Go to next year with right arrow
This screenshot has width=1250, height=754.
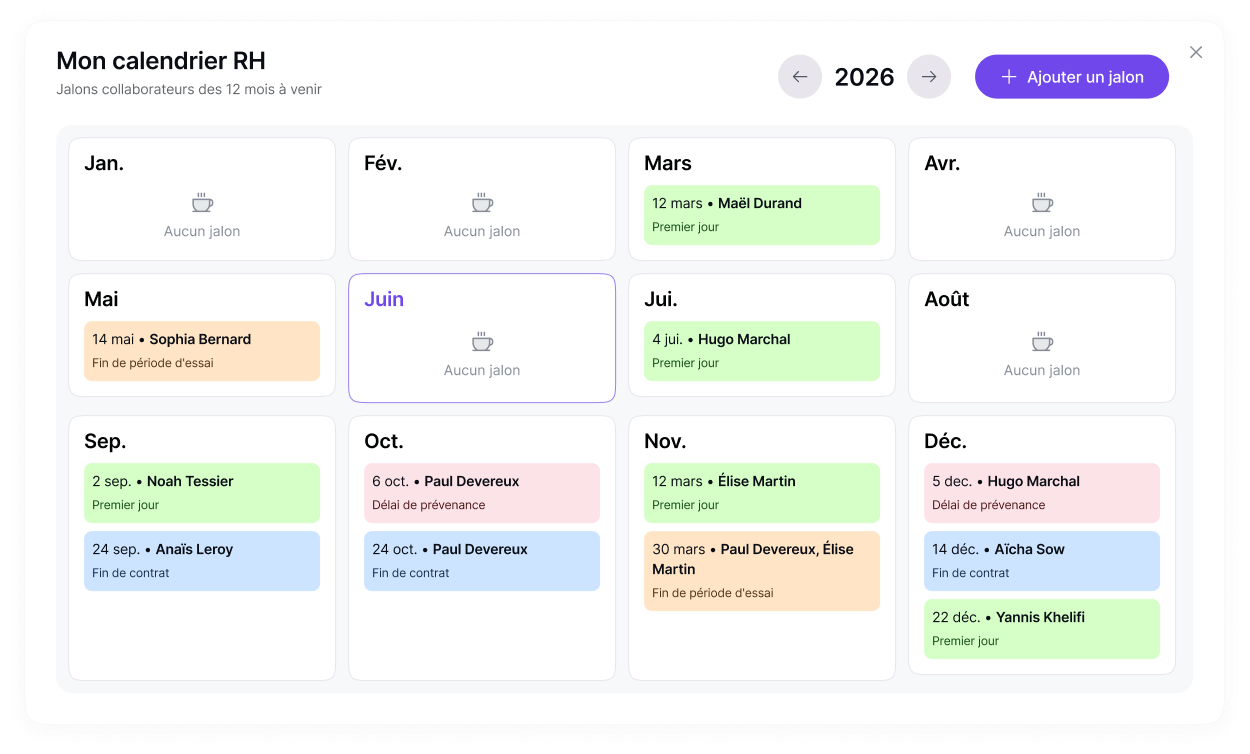pos(929,77)
